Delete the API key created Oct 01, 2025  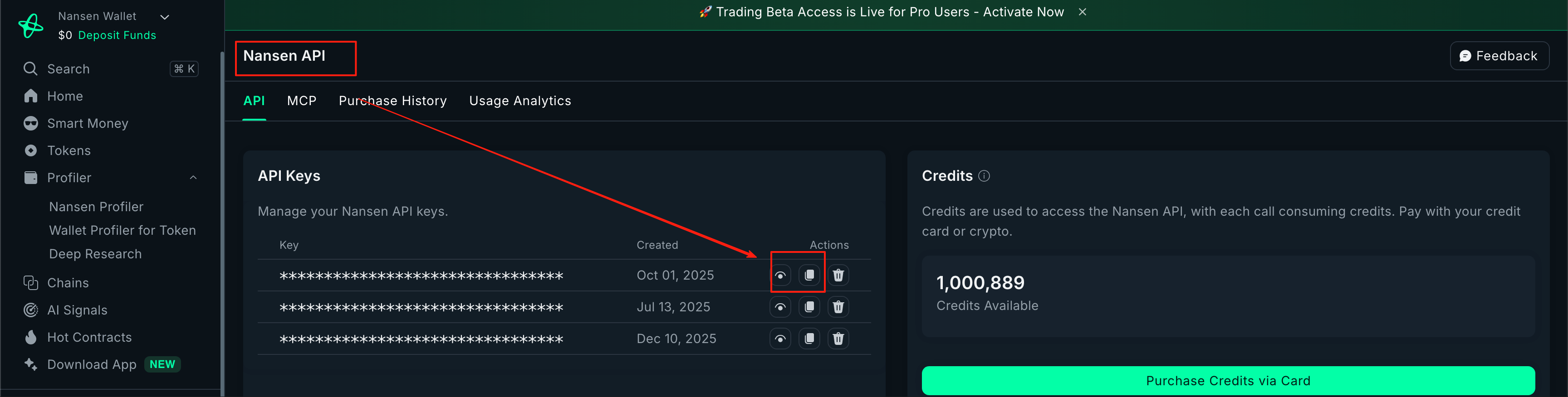tap(838, 276)
